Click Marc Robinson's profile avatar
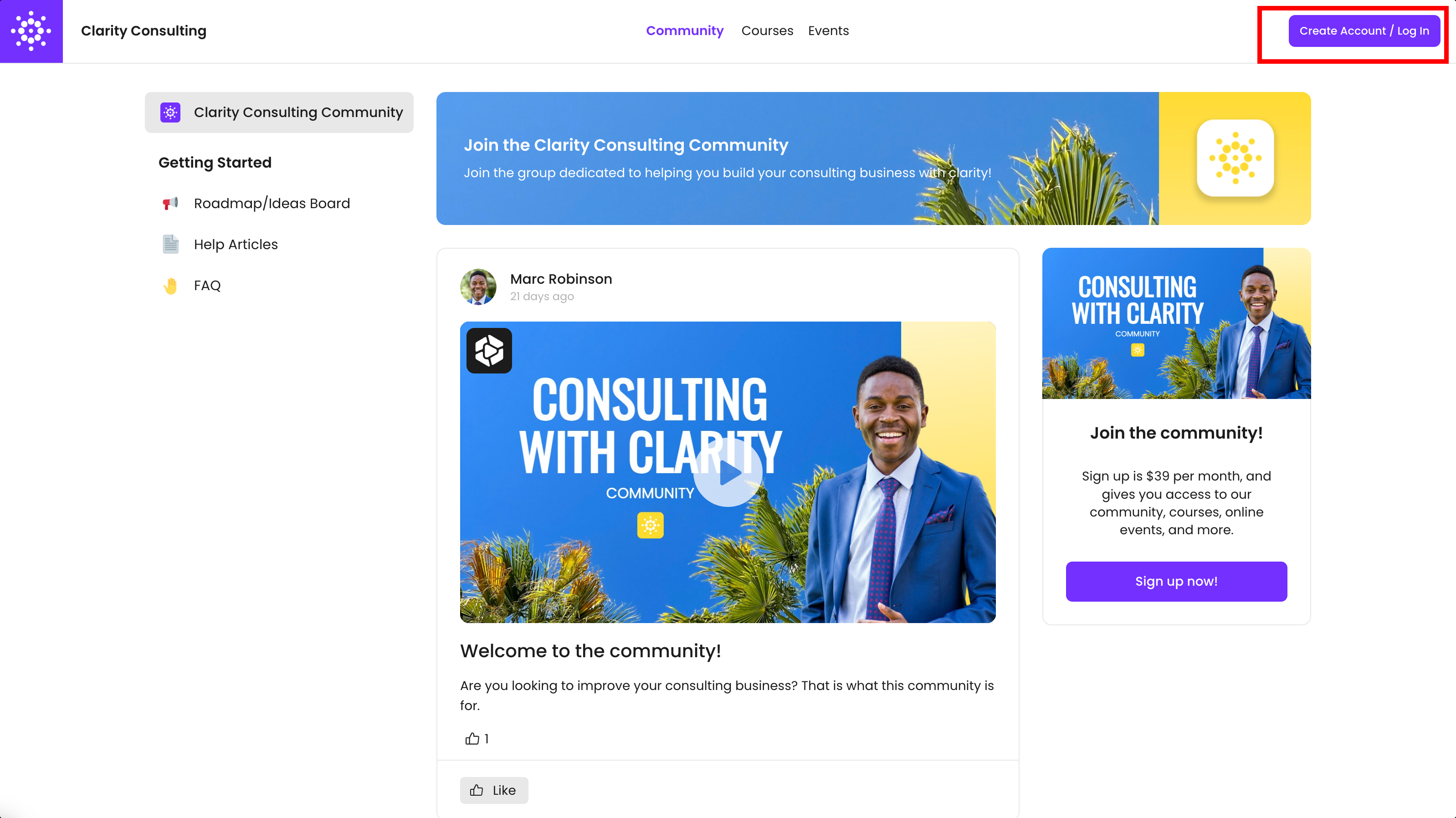 tap(478, 287)
